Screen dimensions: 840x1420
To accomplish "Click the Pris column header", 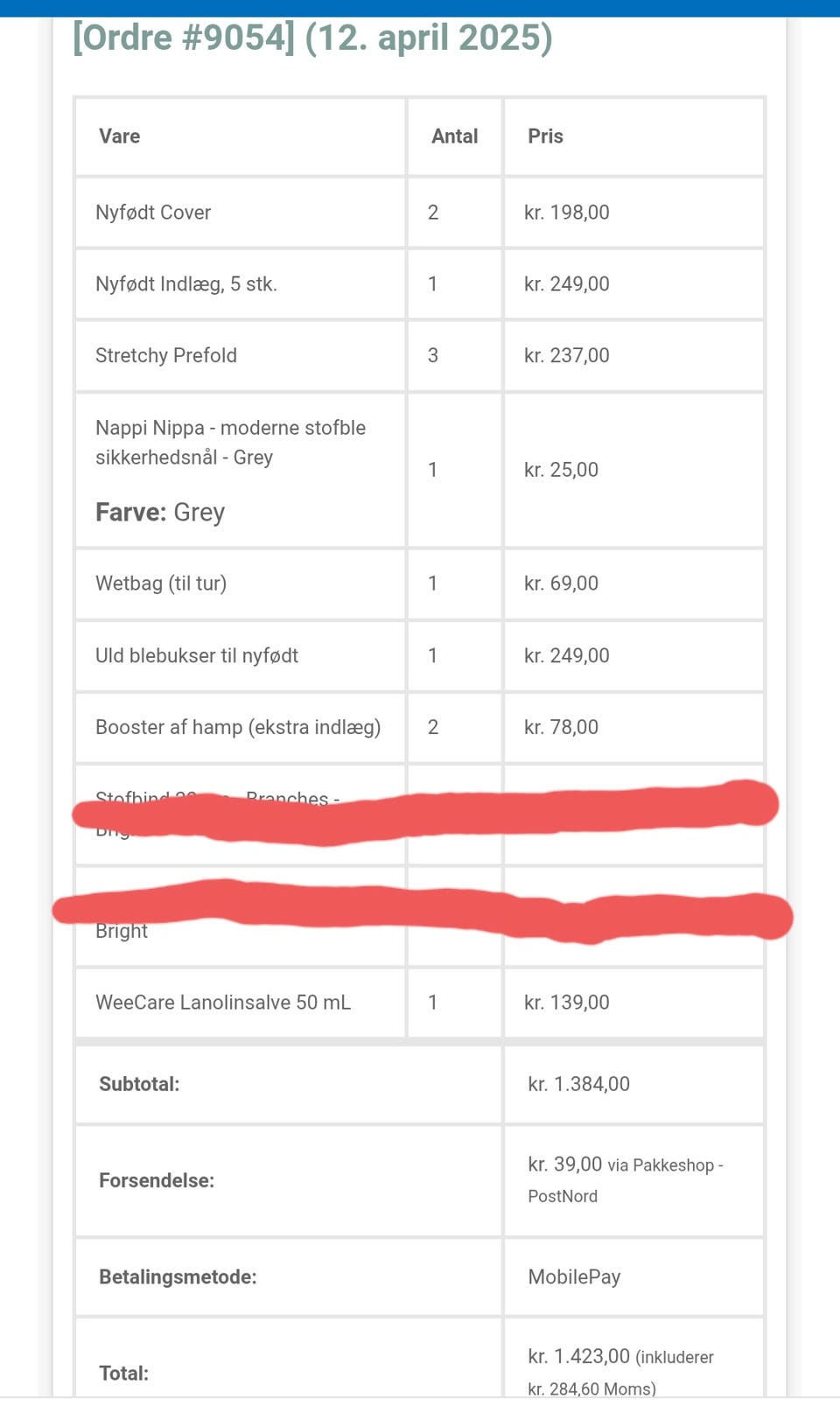I will point(545,136).
